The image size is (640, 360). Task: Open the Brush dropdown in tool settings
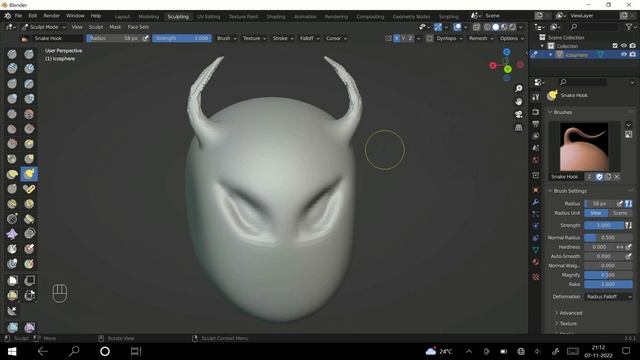[x=226, y=38]
